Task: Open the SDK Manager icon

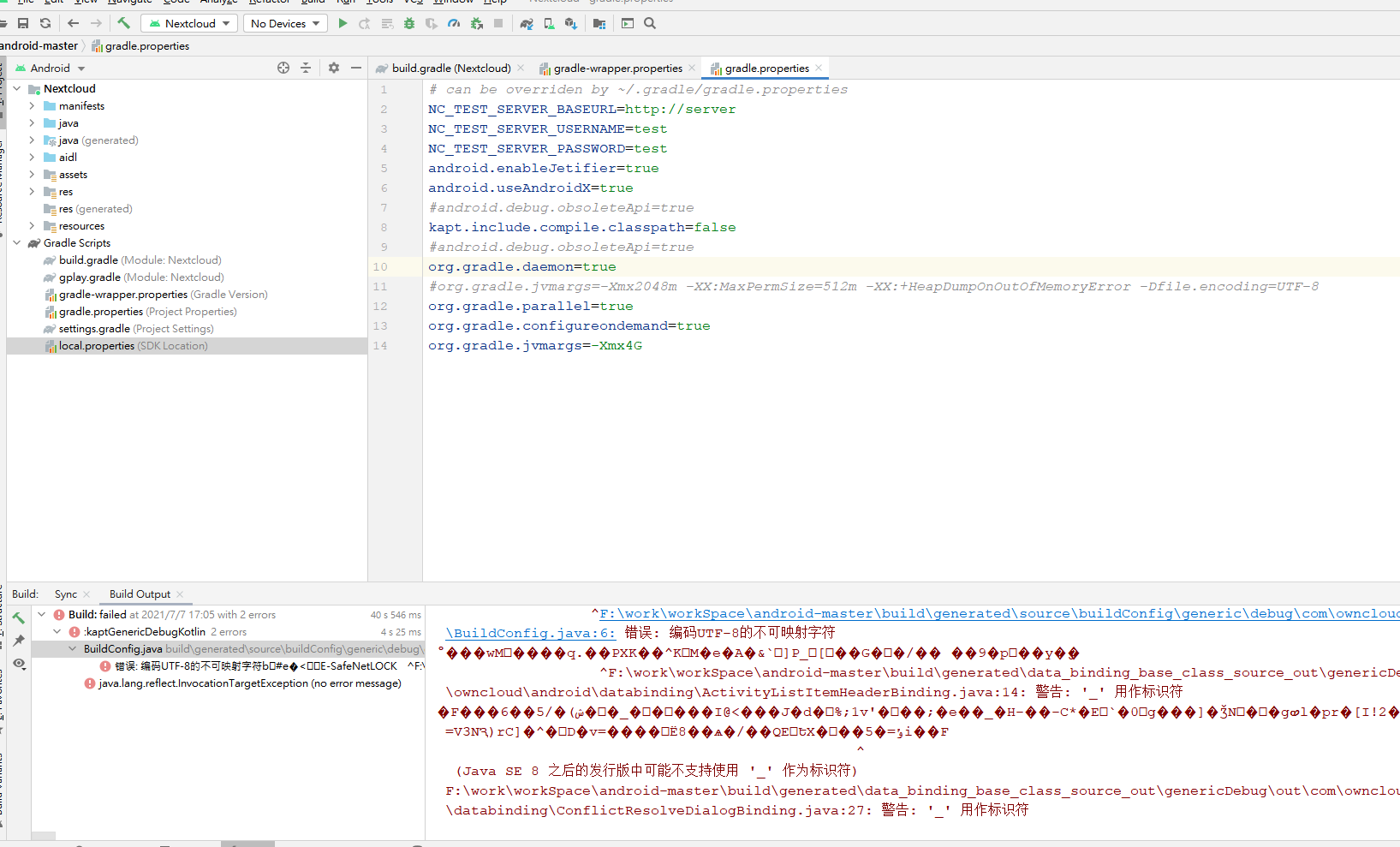Action: point(571,23)
